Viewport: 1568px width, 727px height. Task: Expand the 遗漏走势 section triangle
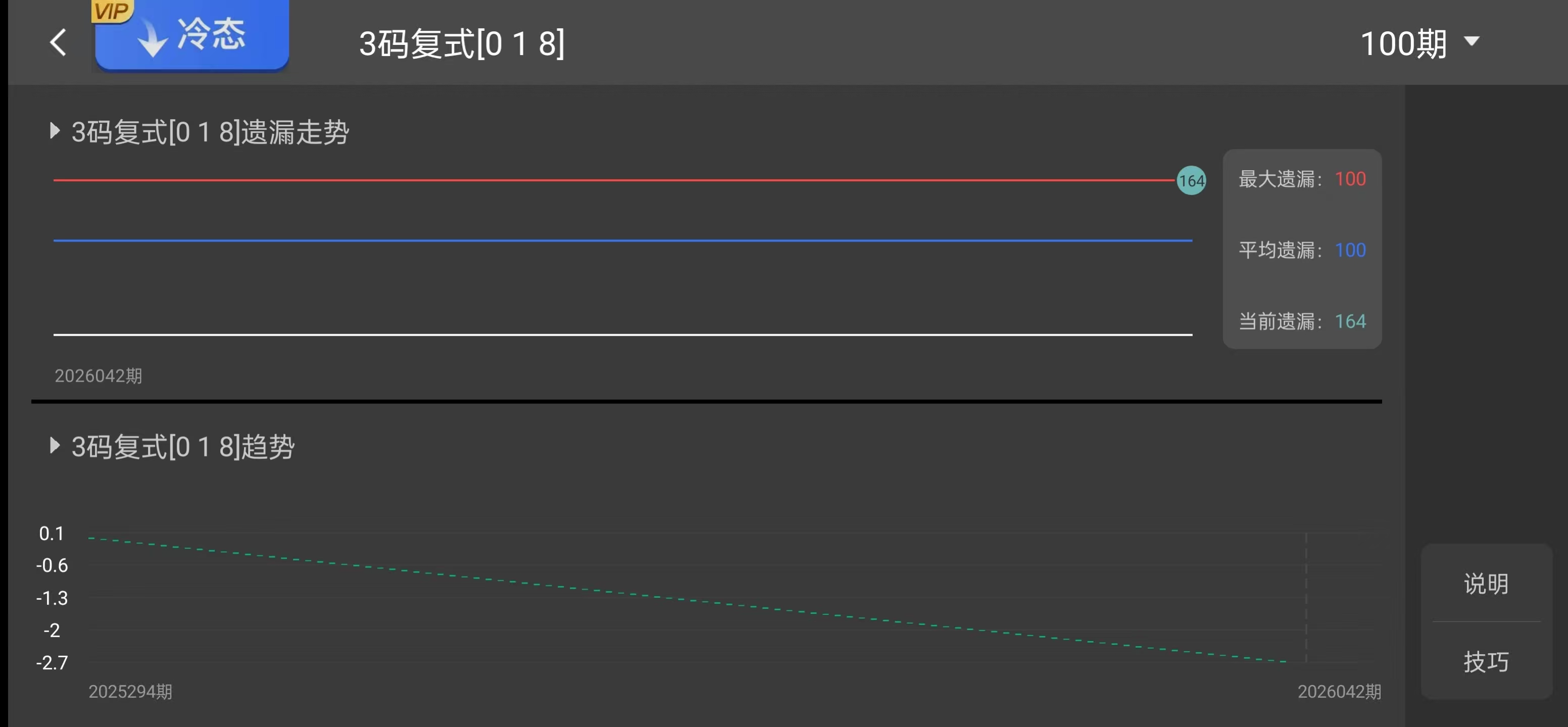click(55, 131)
